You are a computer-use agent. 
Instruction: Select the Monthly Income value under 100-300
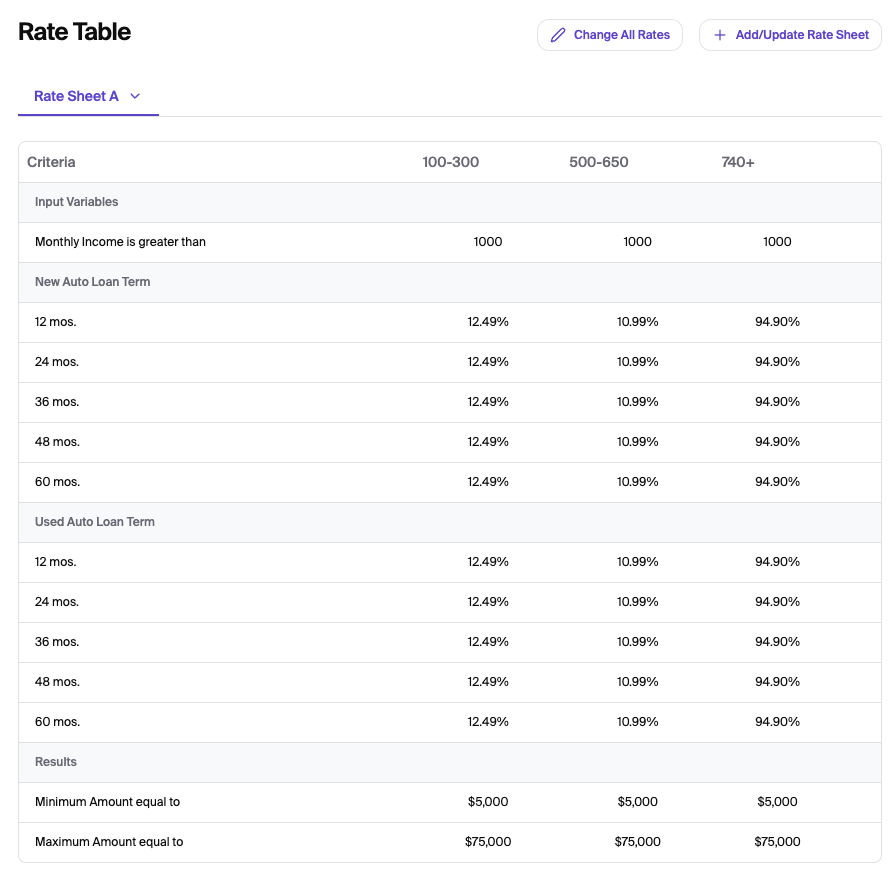(488, 242)
